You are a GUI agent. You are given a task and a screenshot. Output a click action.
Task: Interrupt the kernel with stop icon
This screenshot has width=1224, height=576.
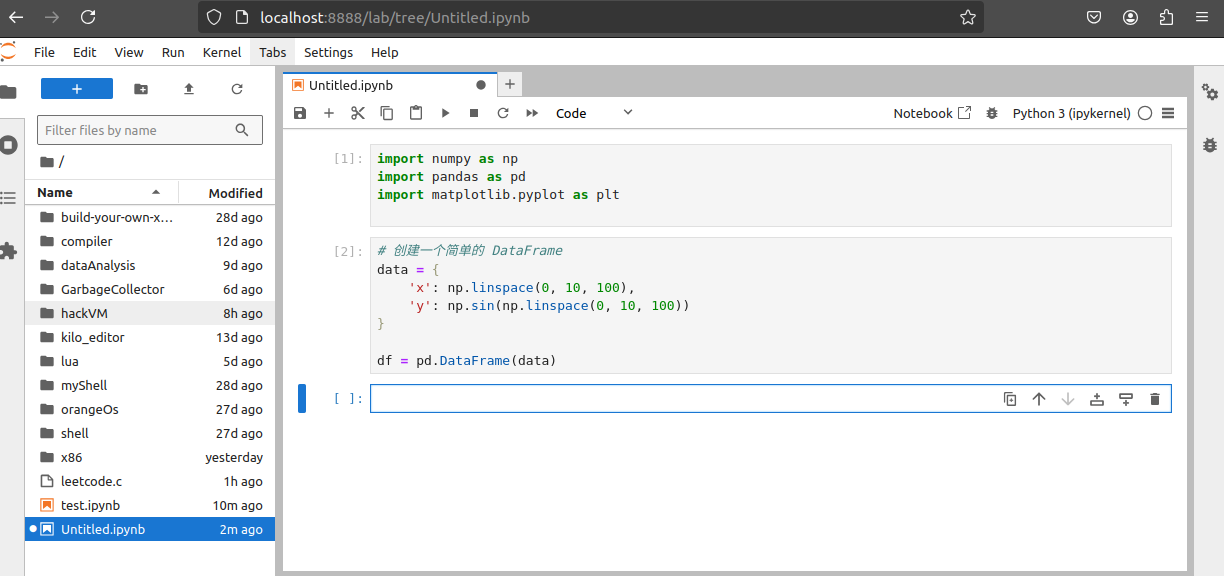point(474,113)
